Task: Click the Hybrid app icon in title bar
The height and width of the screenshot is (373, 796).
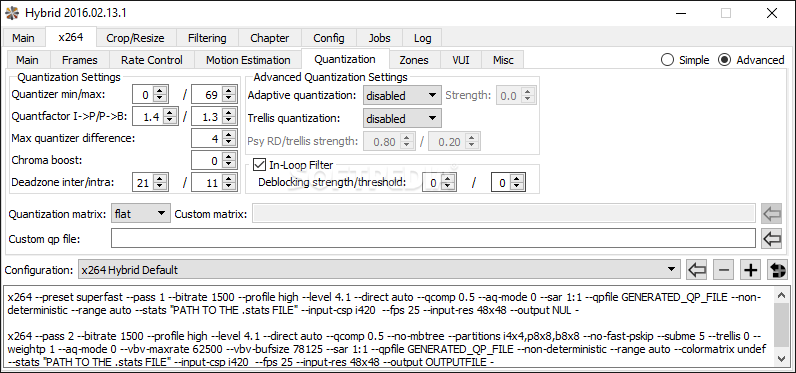Action: (x=11, y=13)
